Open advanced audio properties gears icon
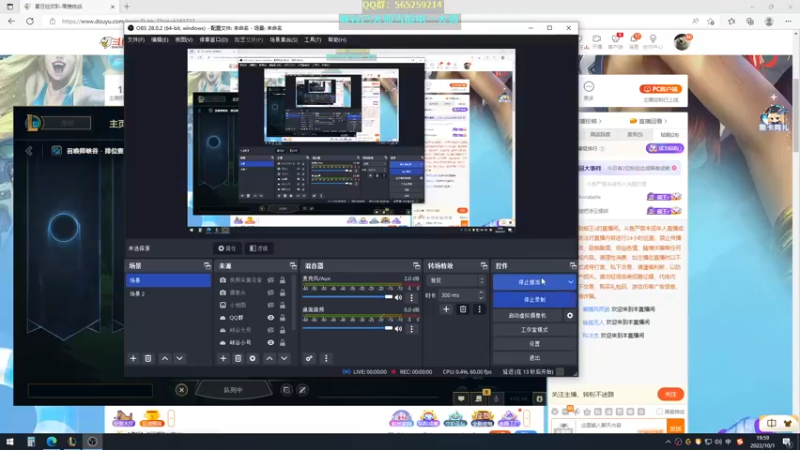This screenshot has height=450, width=800. 309,359
